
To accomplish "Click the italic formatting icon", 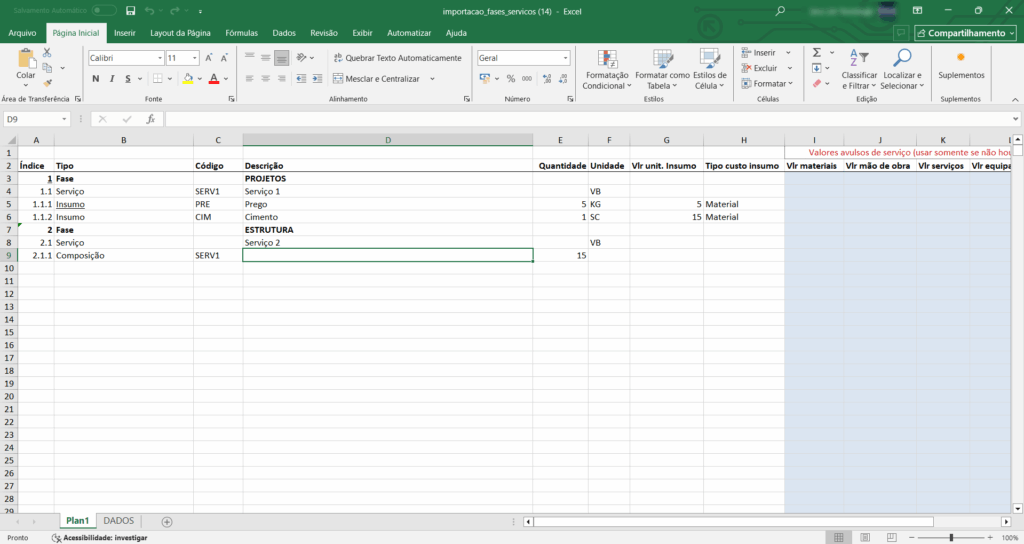I will [x=113, y=79].
